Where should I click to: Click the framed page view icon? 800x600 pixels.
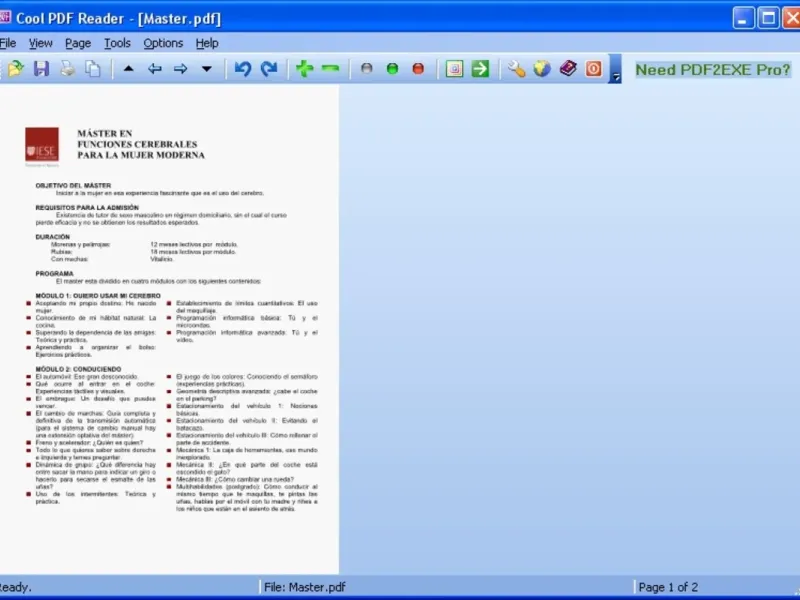pyautogui.click(x=454, y=68)
